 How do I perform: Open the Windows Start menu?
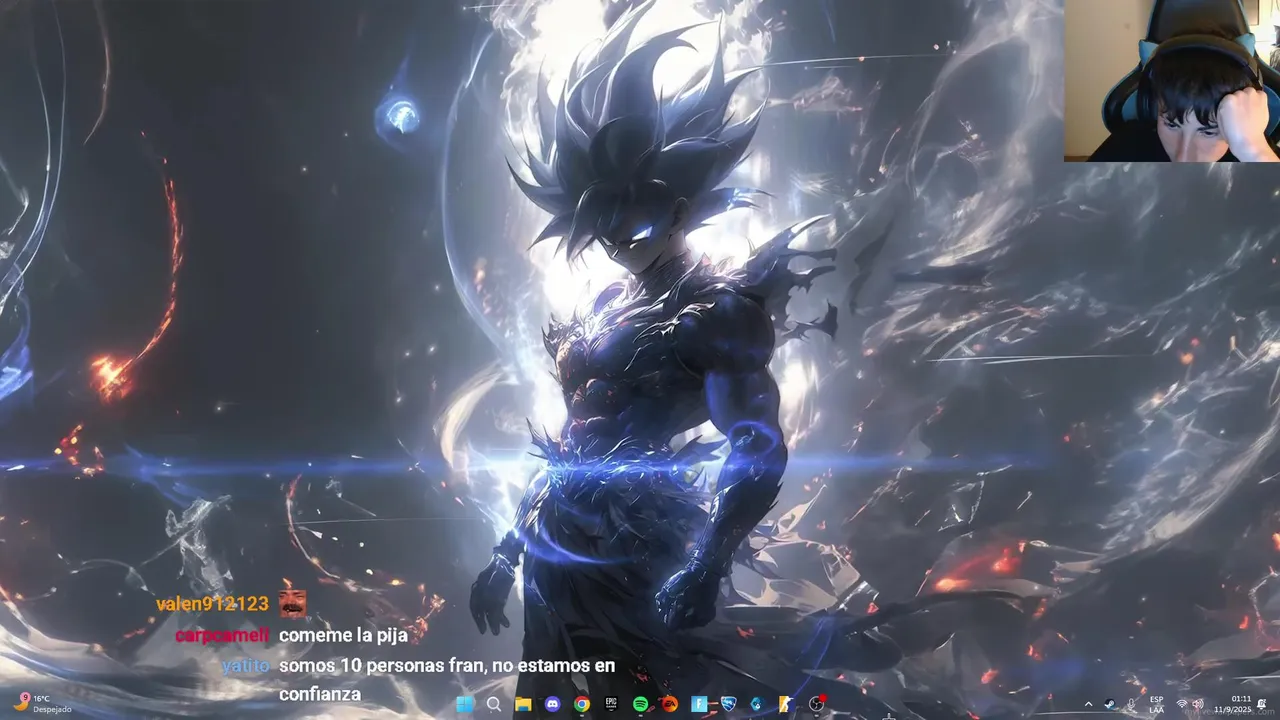point(465,704)
